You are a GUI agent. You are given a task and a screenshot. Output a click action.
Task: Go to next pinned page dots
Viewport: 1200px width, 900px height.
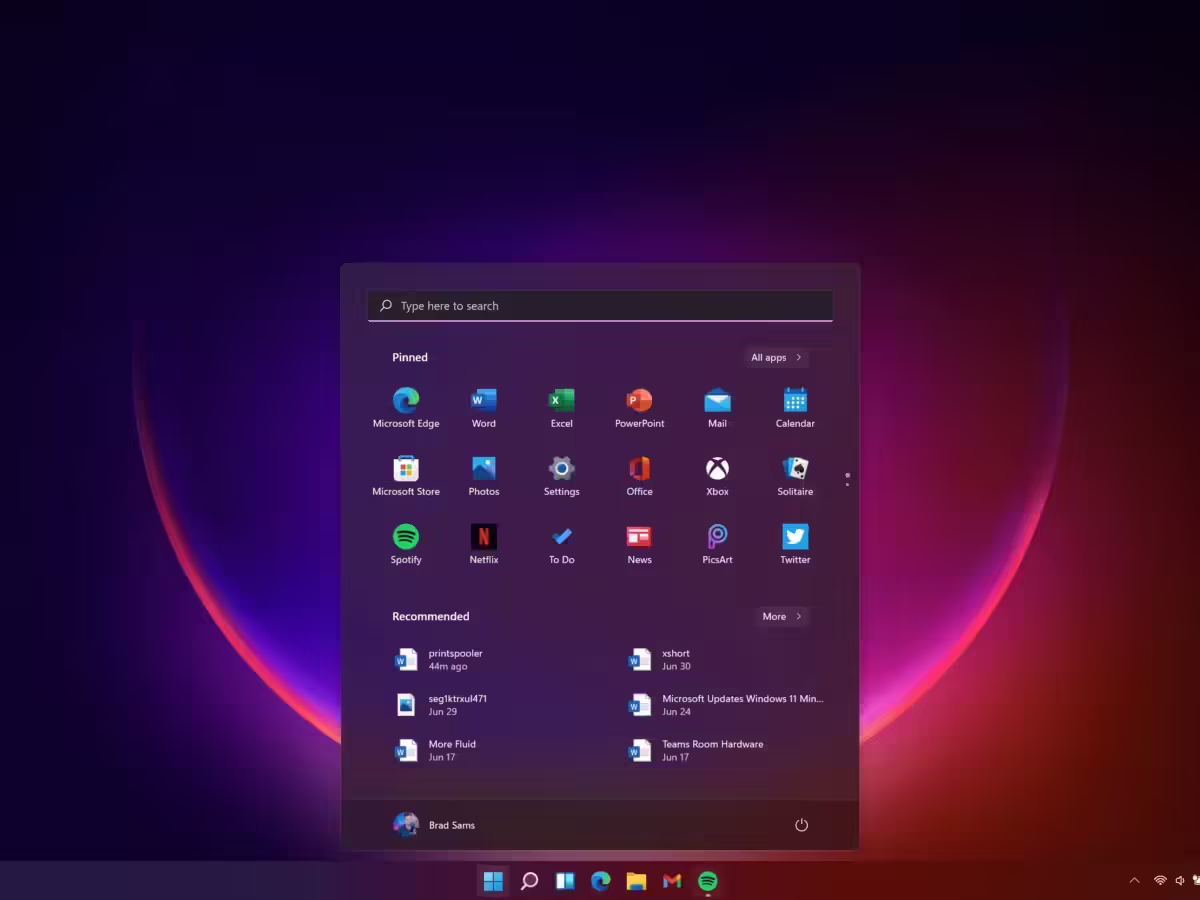[847, 480]
